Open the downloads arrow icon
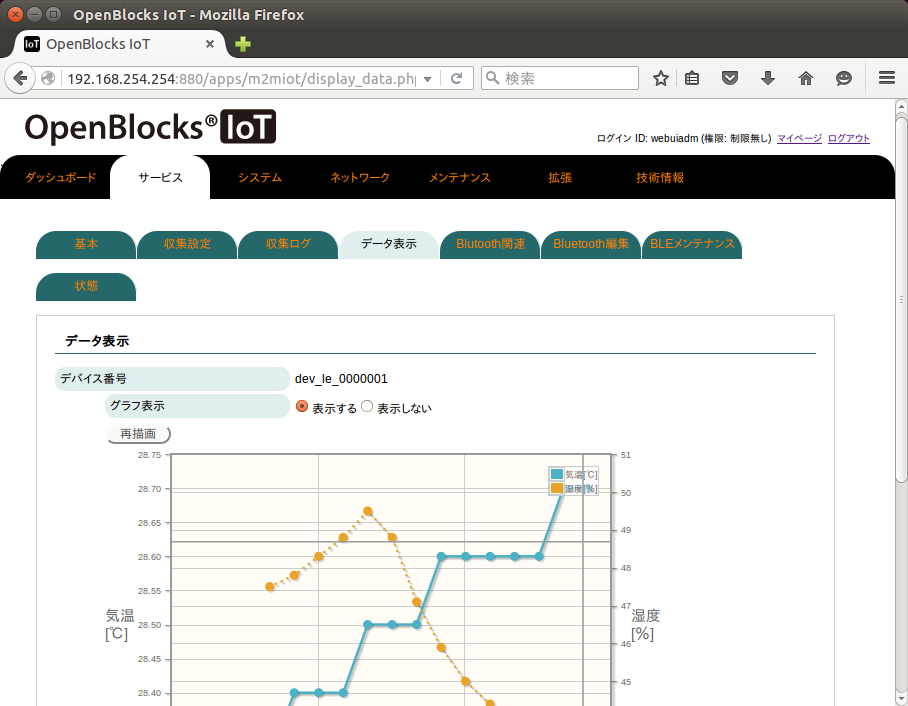The height and width of the screenshot is (706, 908). [768, 78]
